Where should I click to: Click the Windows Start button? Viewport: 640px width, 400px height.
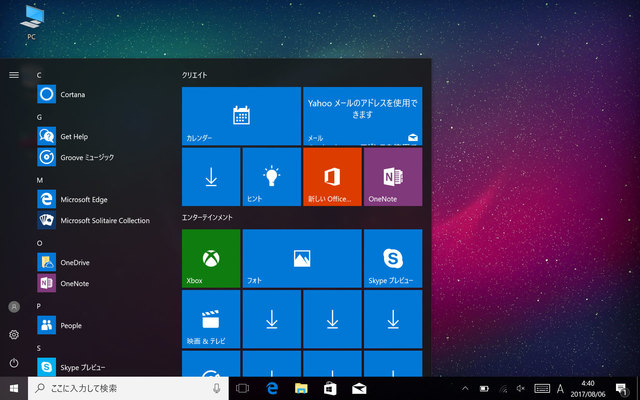pyautogui.click(x=14, y=388)
